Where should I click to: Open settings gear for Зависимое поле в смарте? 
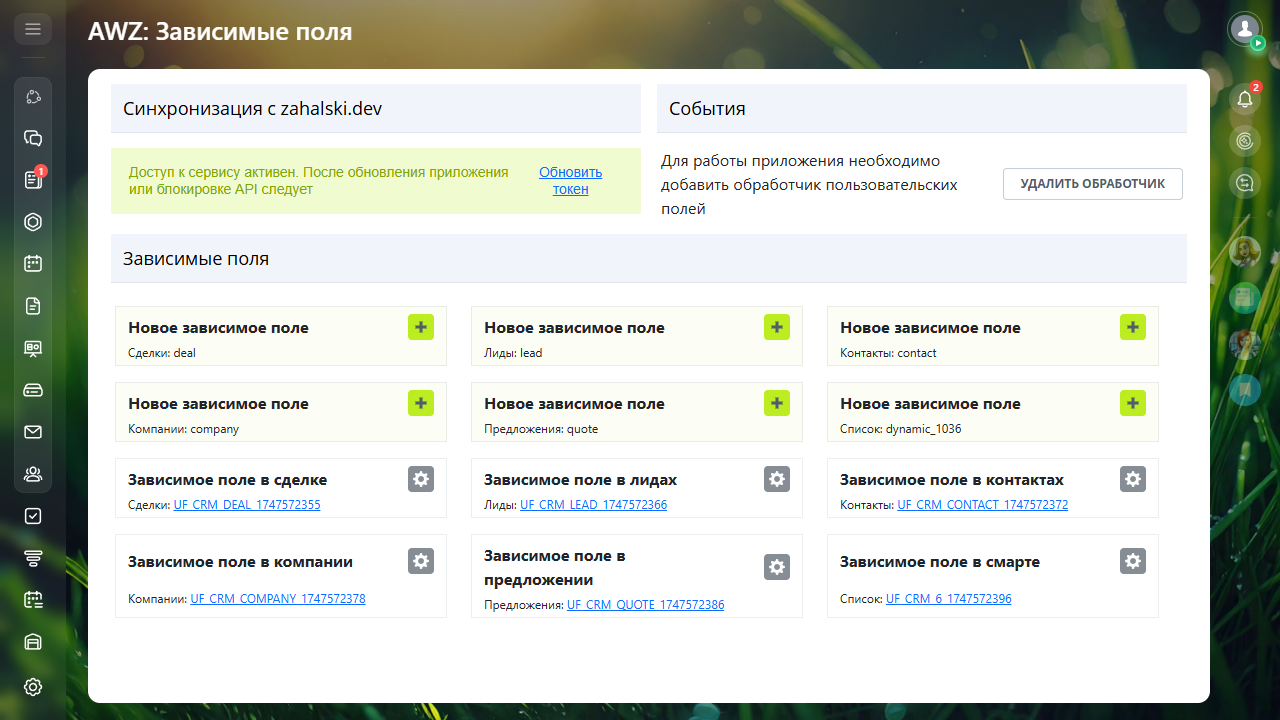(1133, 561)
